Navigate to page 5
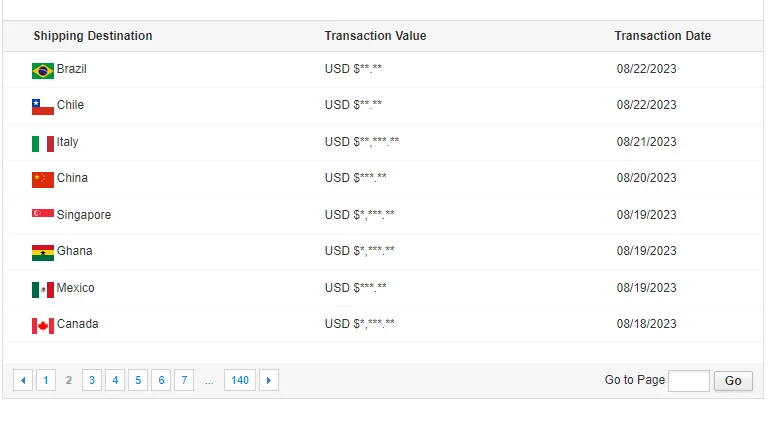This screenshot has height=424, width=773. tap(138, 380)
